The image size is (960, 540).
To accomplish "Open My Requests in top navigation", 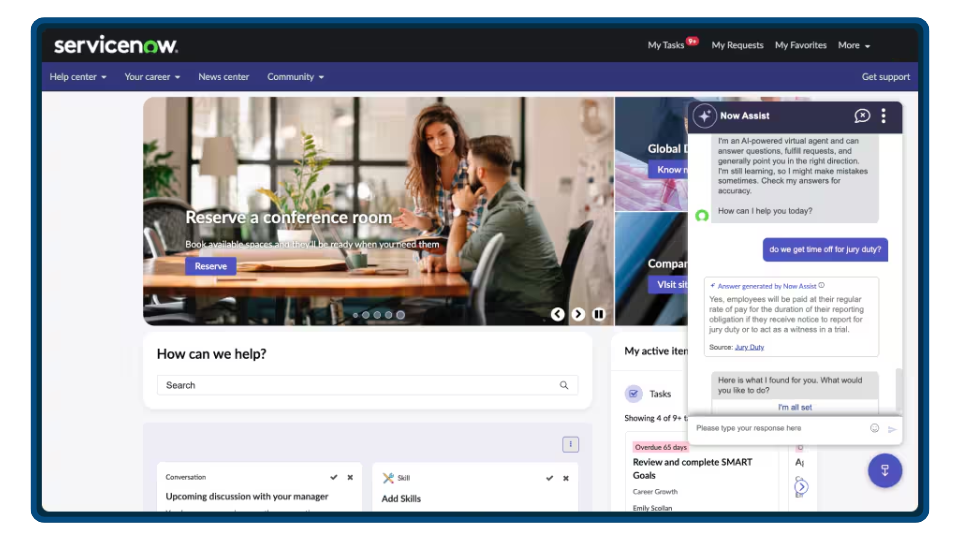I will pos(737,45).
